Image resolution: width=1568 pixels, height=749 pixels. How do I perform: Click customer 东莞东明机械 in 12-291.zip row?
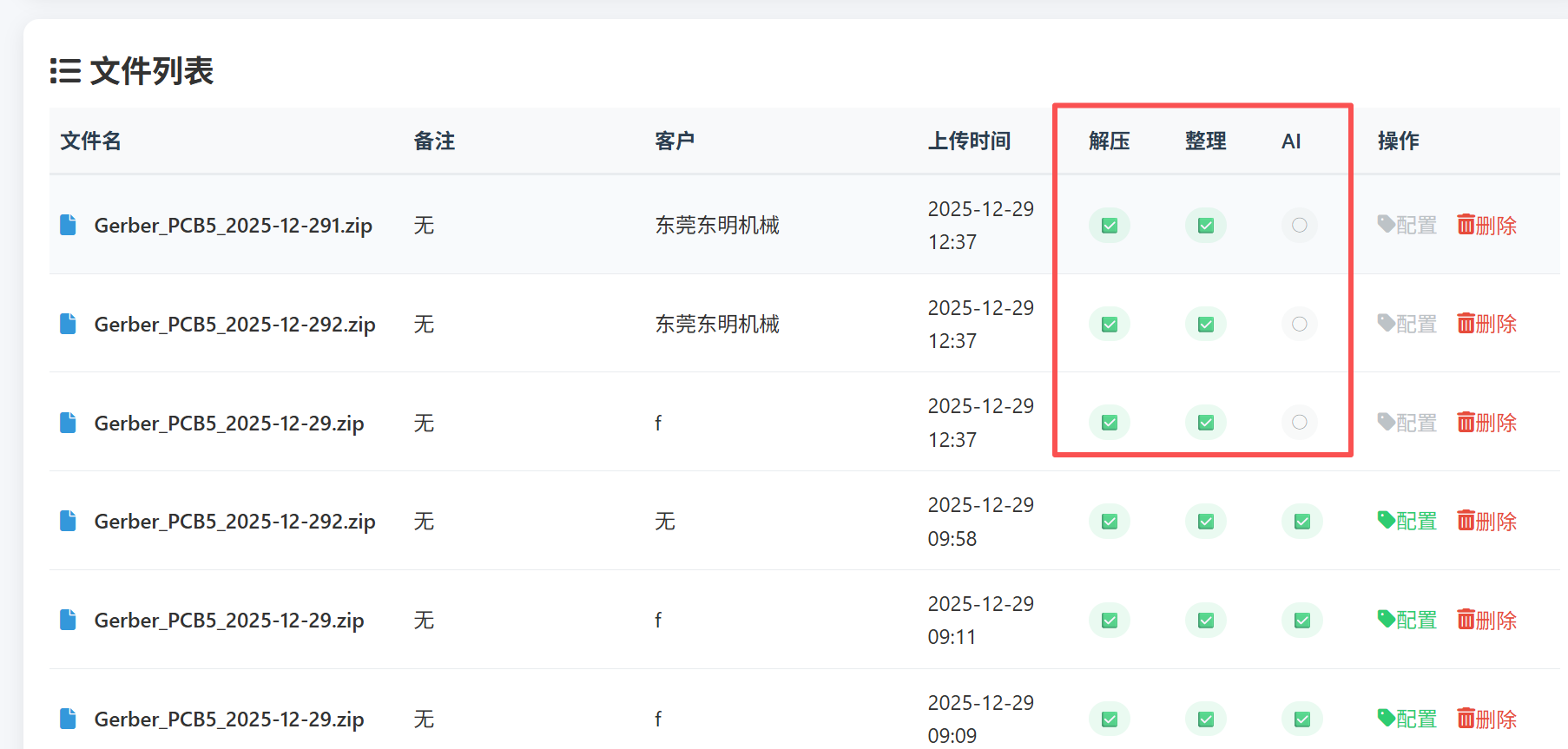[717, 225]
